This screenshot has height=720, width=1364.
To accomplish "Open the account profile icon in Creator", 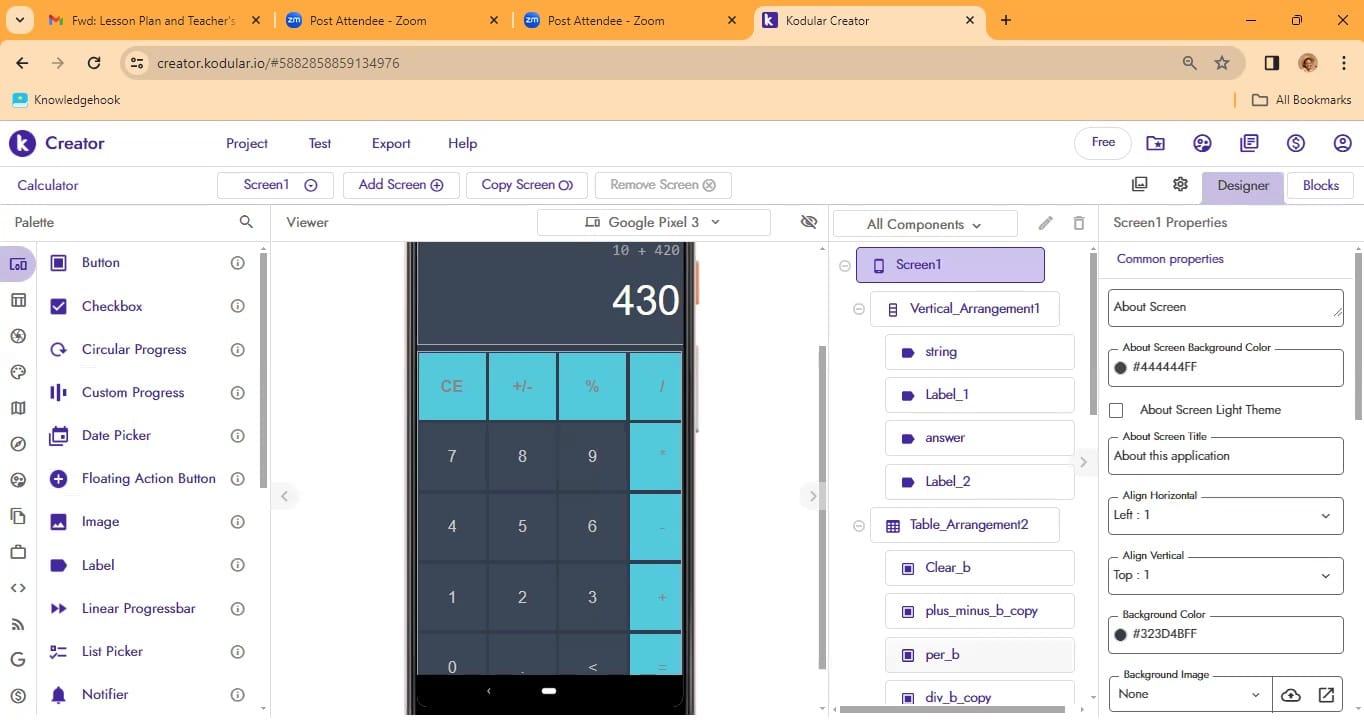I will point(1342,143).
